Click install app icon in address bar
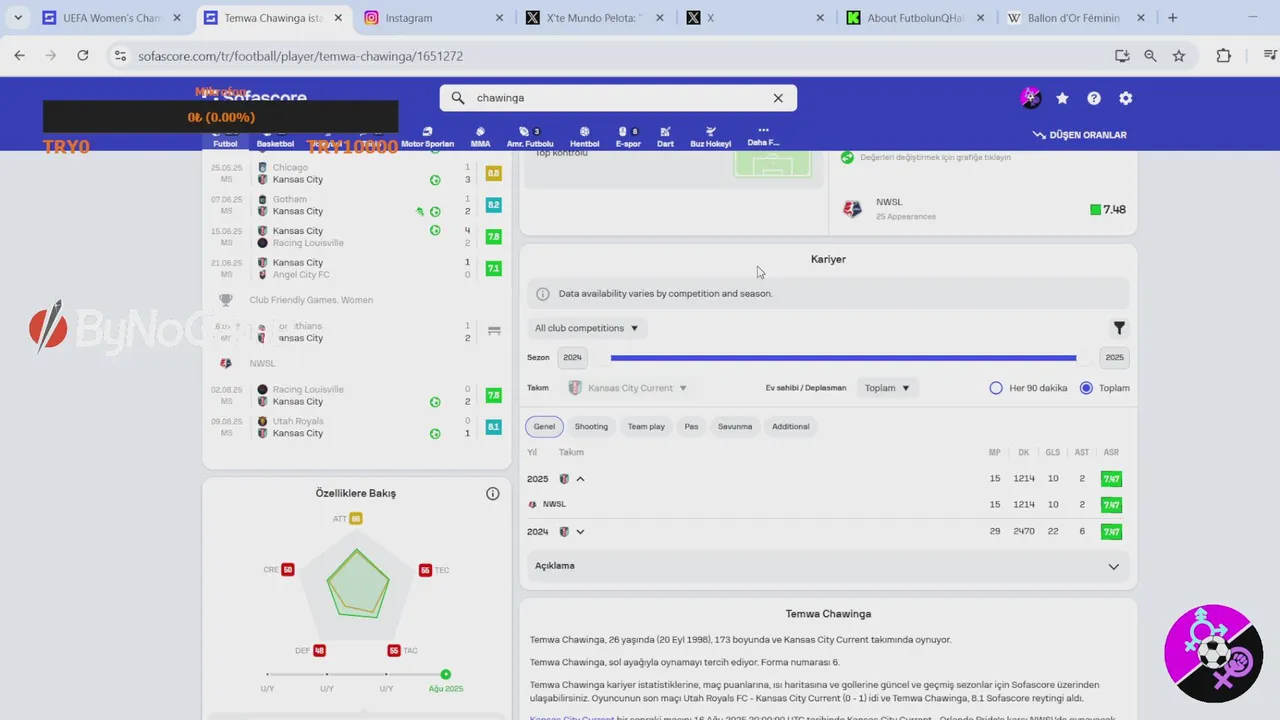 point(1122,56)
